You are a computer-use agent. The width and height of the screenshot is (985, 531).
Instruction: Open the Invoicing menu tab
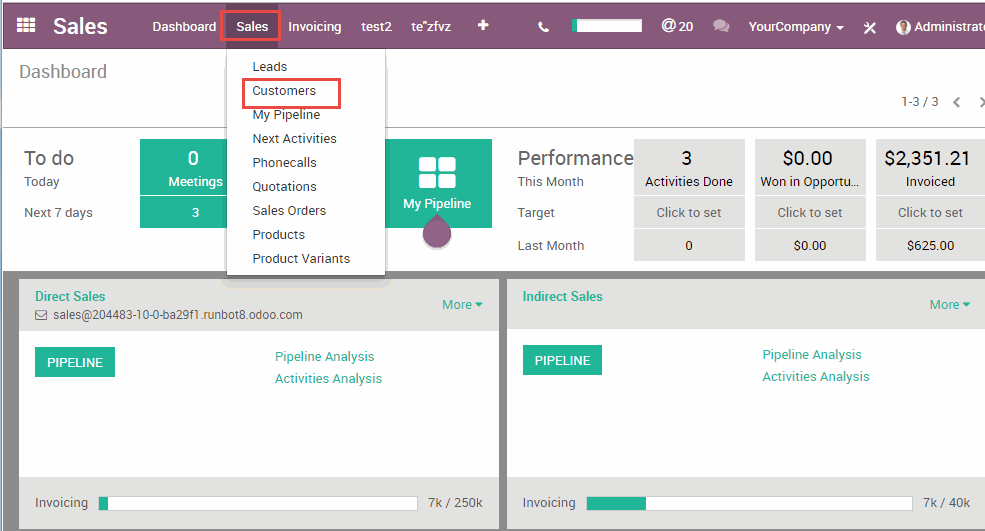tap(314, 27)
